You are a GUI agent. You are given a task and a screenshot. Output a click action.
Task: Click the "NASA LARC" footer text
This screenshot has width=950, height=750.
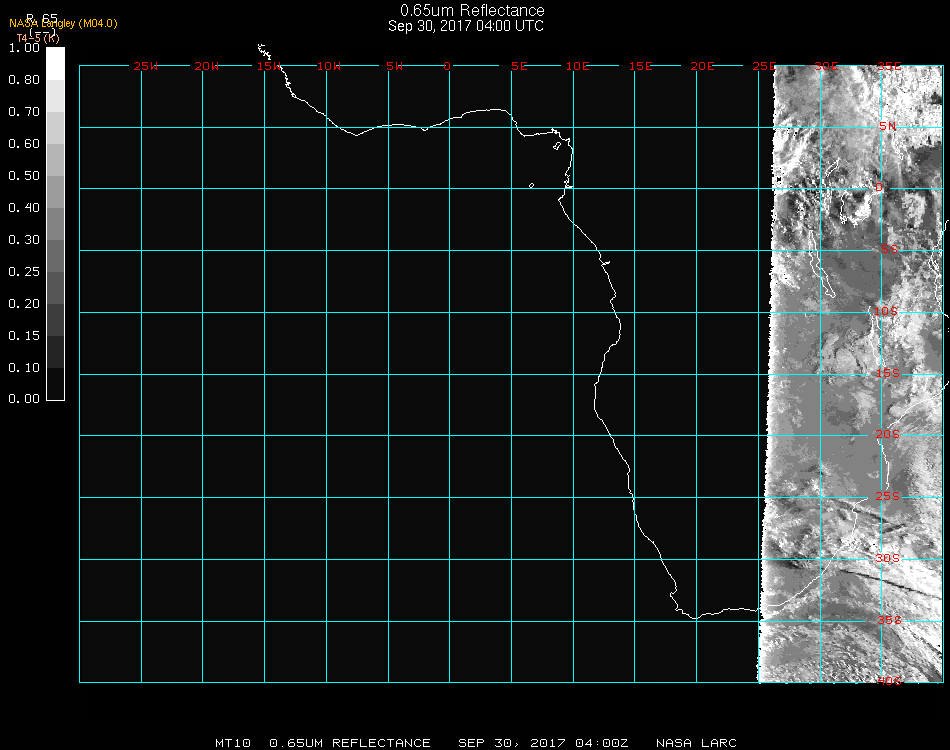696,743
